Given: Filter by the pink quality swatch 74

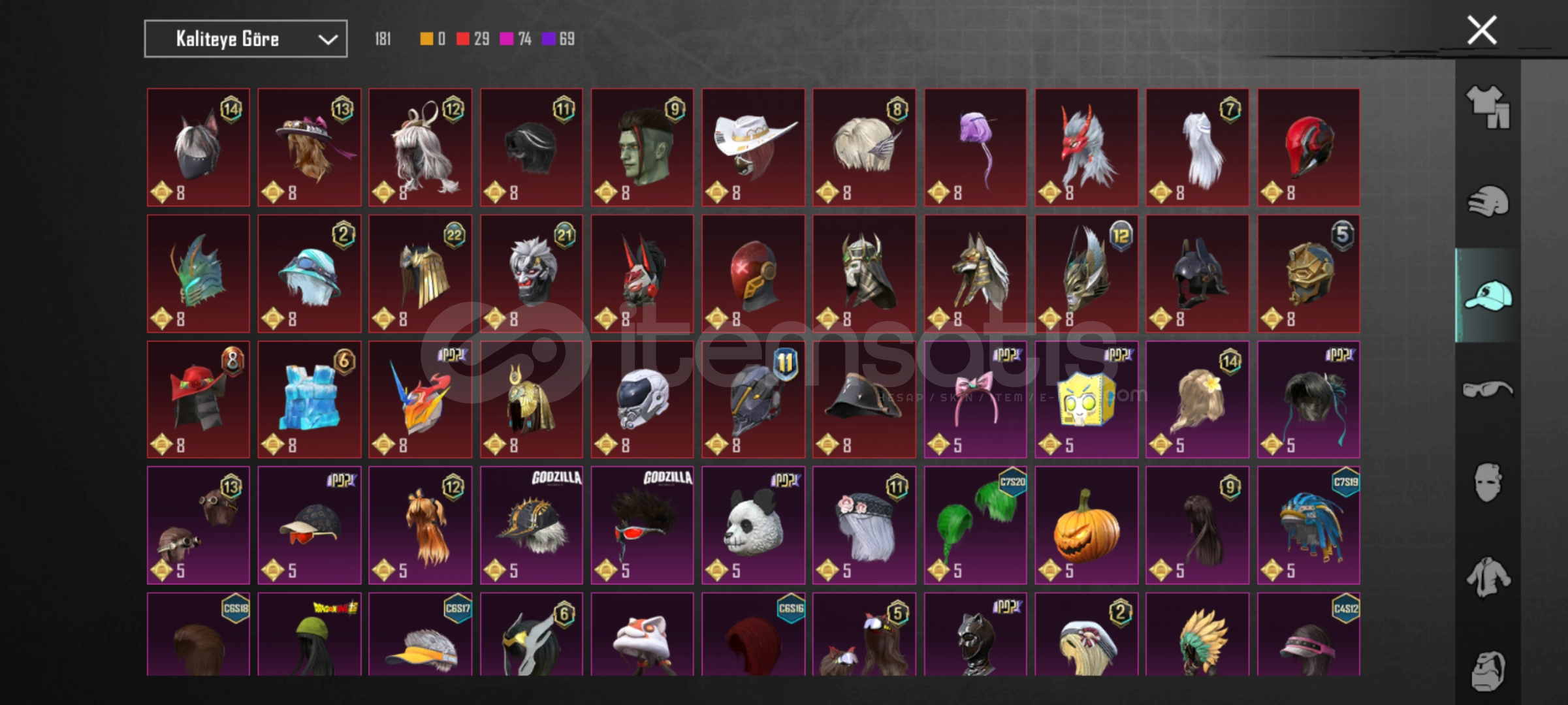Looking at the screenshot, I should 516,39.
